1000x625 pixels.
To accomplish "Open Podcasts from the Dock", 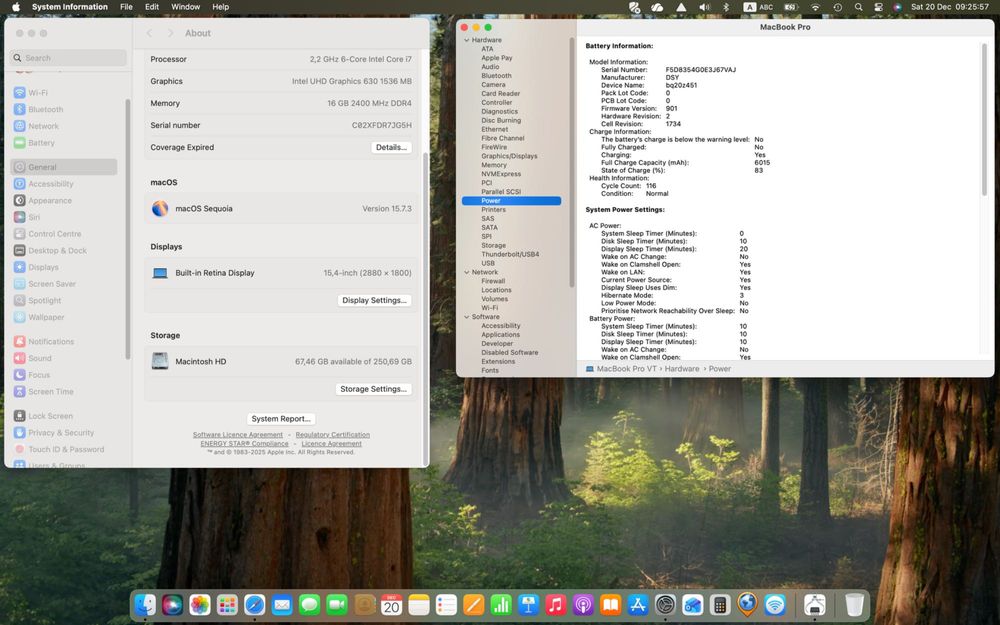I will (x=583, y=604).
